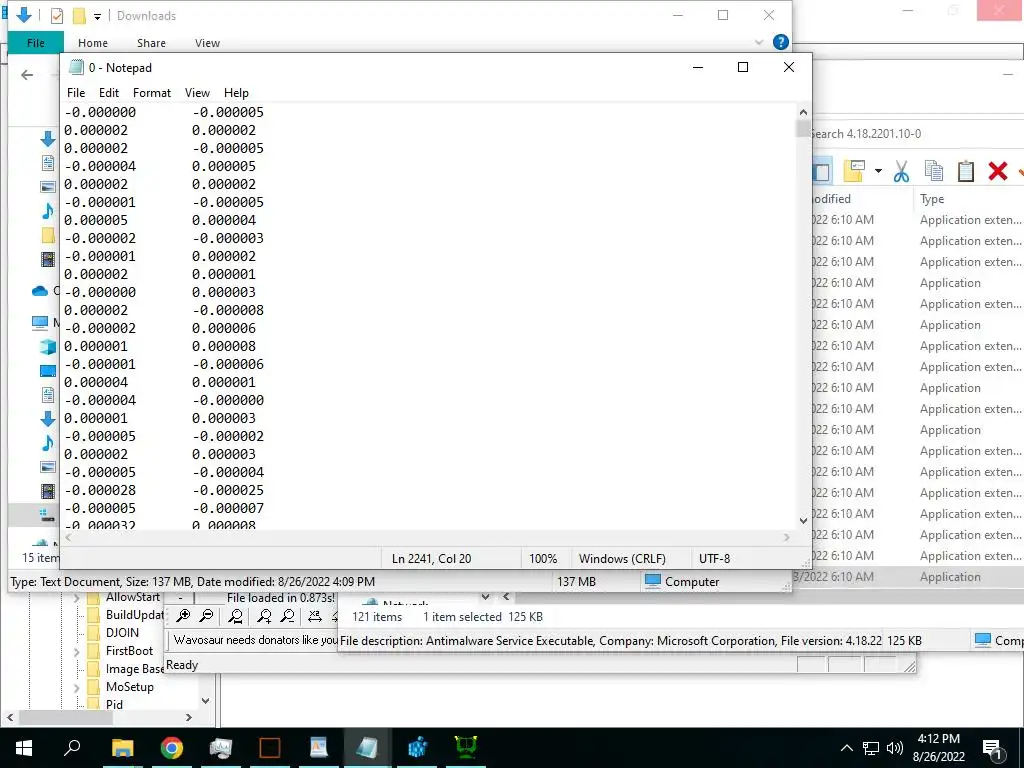Click the Notepad vertical scrollbar thumb
Image resolution: width=1024 pixels, height=768 pixels.
803,128
